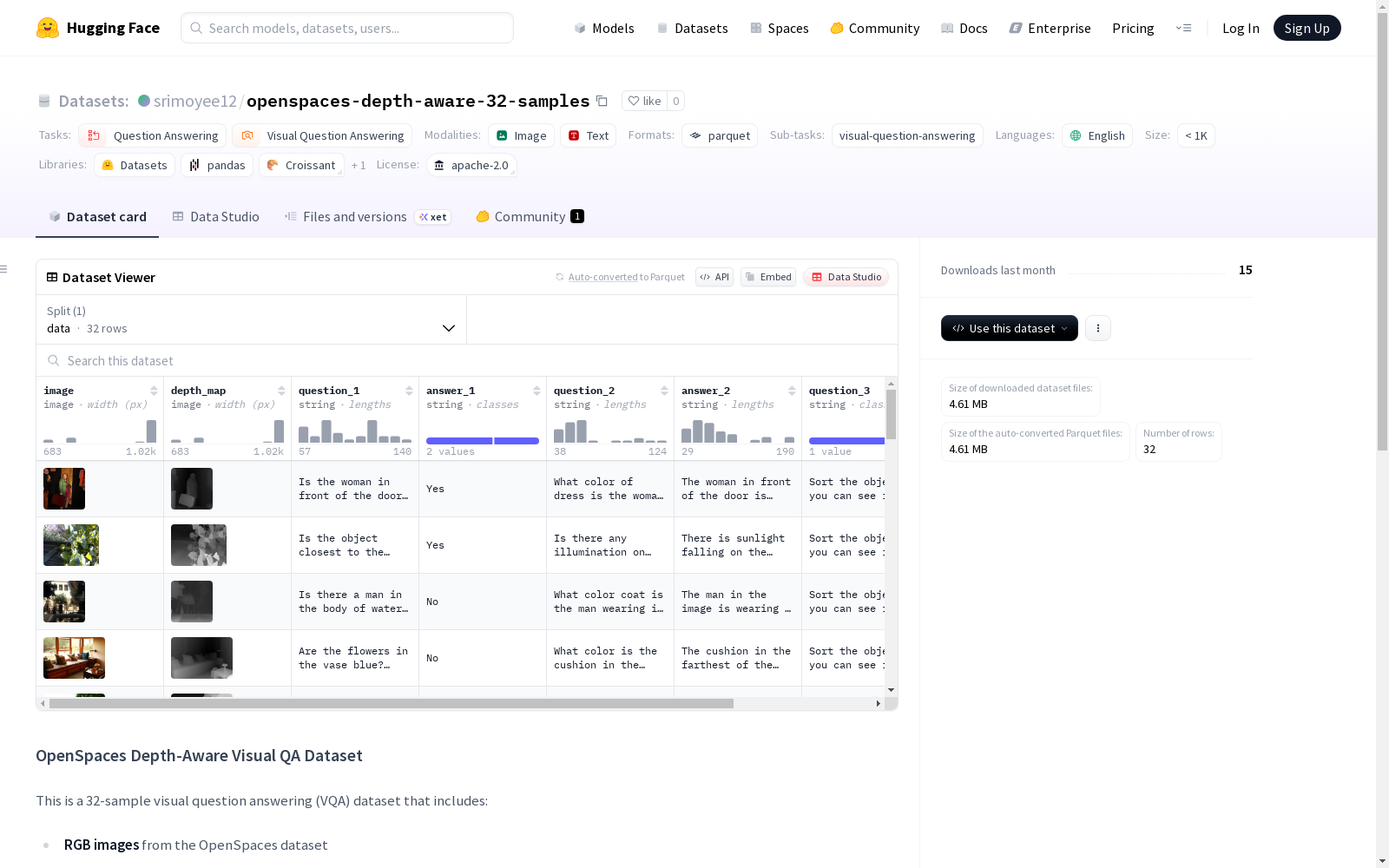Click the search magnifier in dataset search
1389x868 pixels.
click(54, 360)
